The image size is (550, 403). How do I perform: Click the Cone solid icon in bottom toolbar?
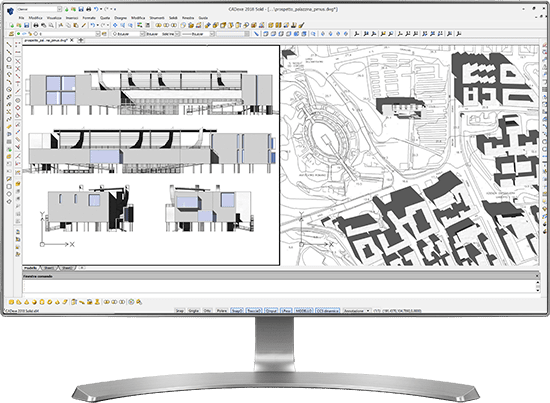(x=27, y=302)
